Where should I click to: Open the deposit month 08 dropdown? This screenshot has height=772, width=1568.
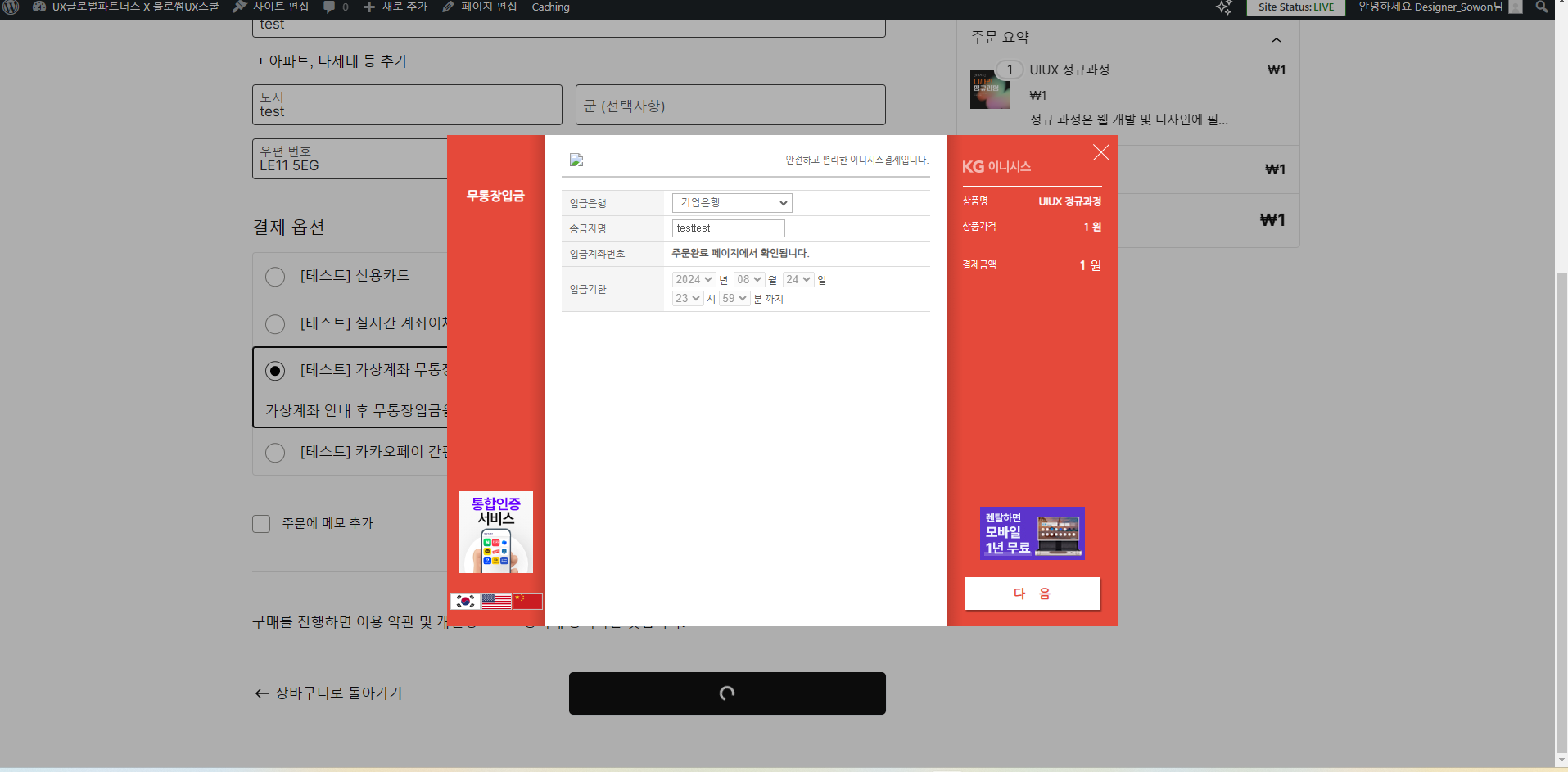pyautogui.click(x=749, y=280)
